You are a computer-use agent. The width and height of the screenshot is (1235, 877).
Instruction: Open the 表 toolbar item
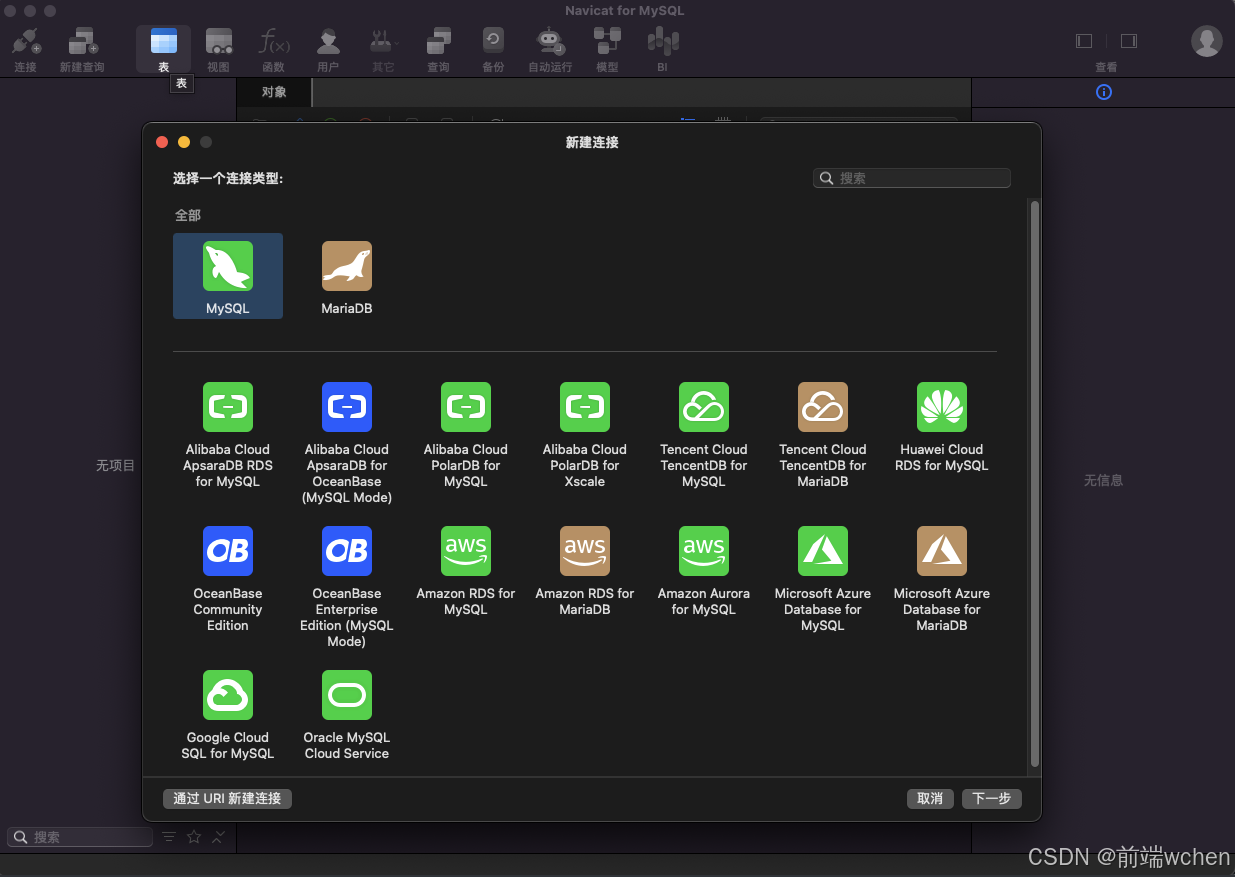point(163,50)
